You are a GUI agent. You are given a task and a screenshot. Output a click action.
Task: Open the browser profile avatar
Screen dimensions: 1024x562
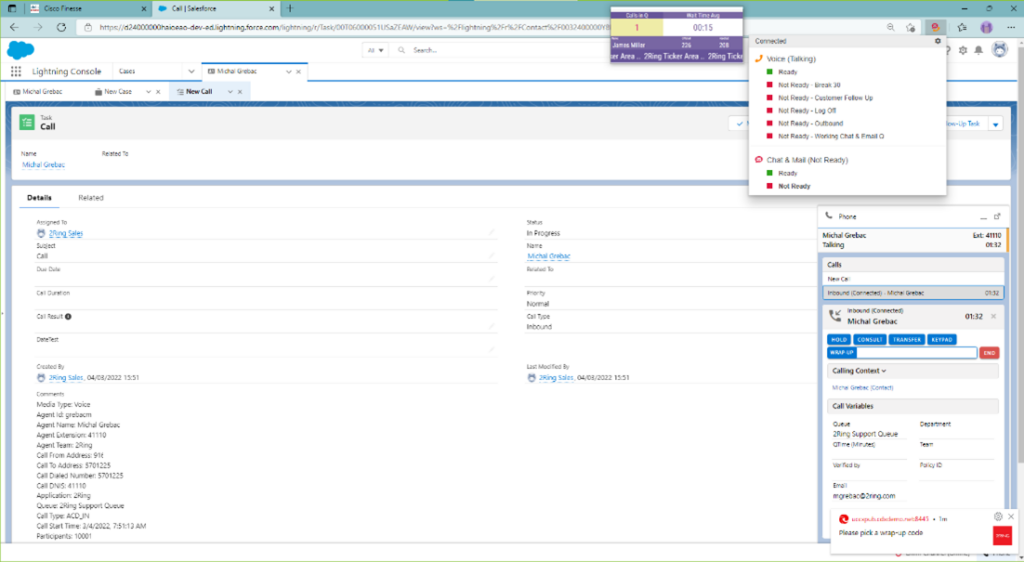point(986,27)
